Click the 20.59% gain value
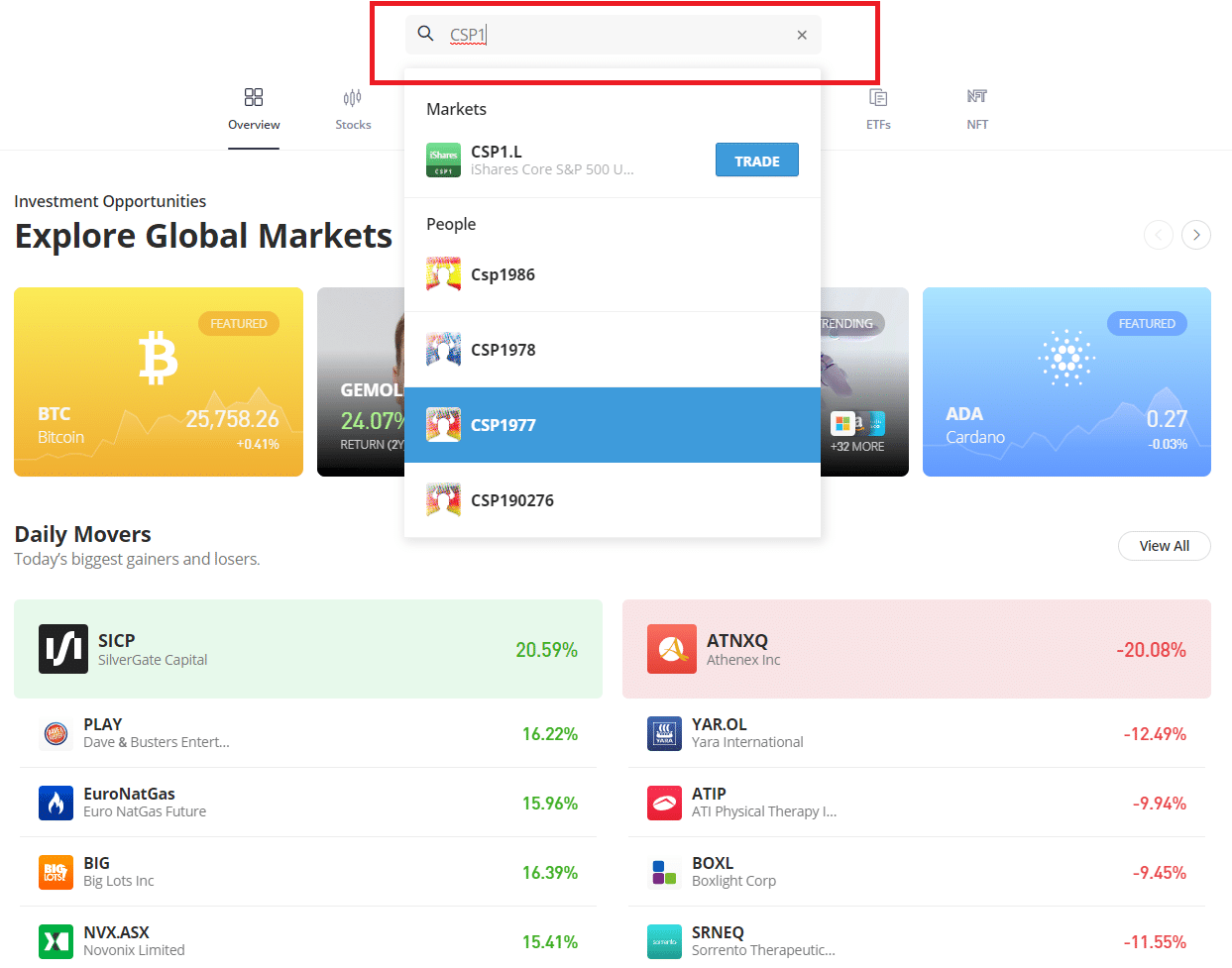Image resolution: width=1232 pixels, height=968 pixels. [x=546, y=650]
